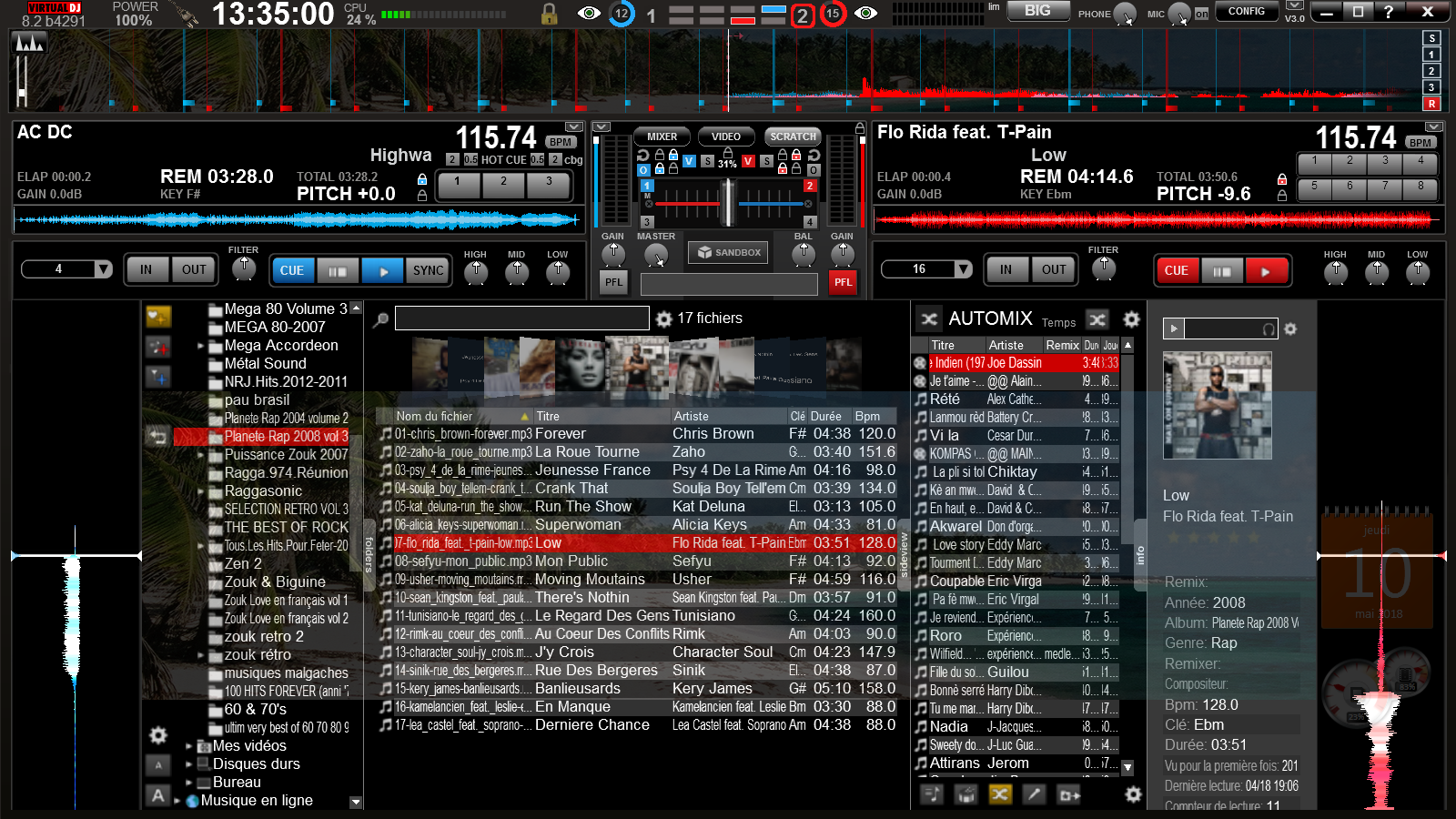Switch to MIXER panel tab
This screenshot has width=1456, height=819.
[x=662, y=136]
